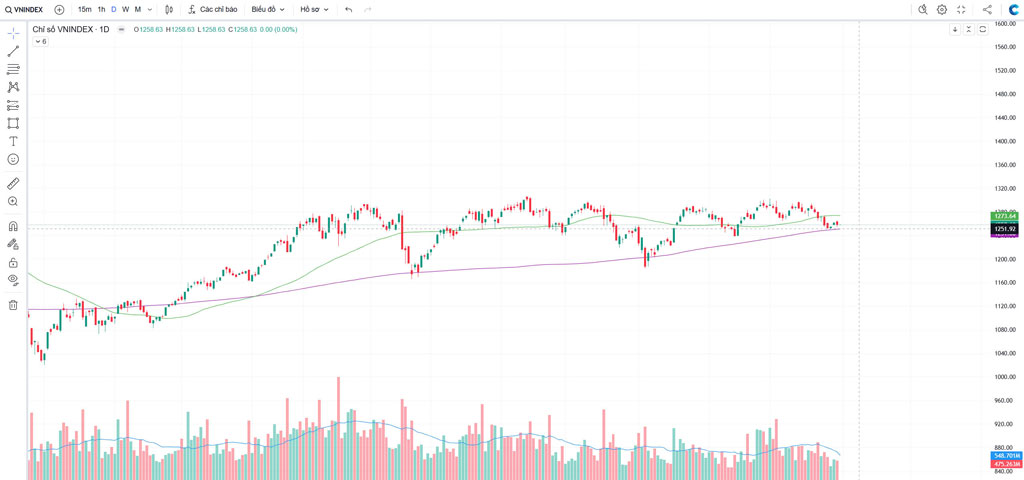The height and width of the screenshot is (480, 1024).
Task: Open the chart settings gear
Action: 942,10
